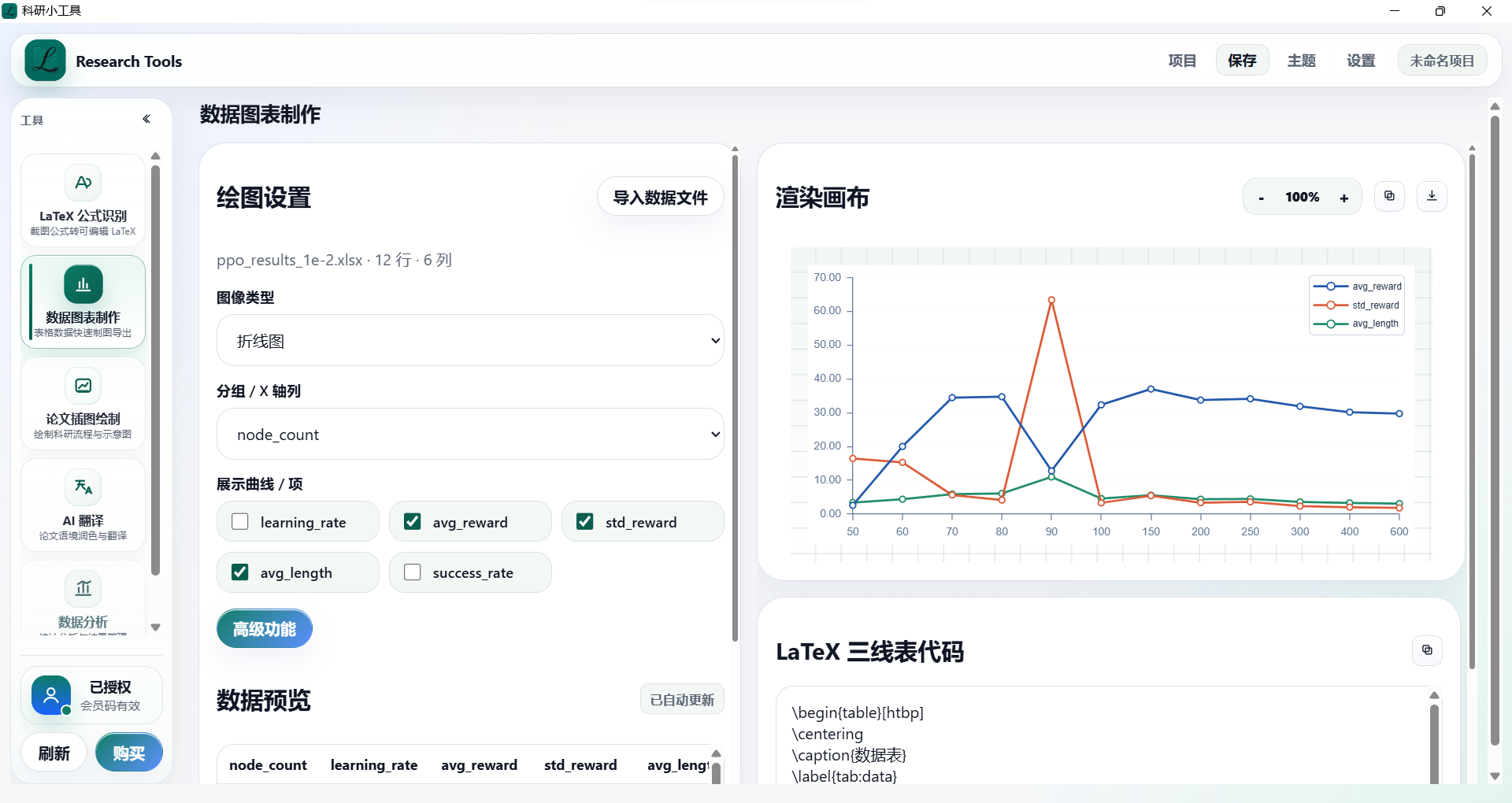Open the 主题 menu
Screen dimensions: 1512x803
(1302, 61)
